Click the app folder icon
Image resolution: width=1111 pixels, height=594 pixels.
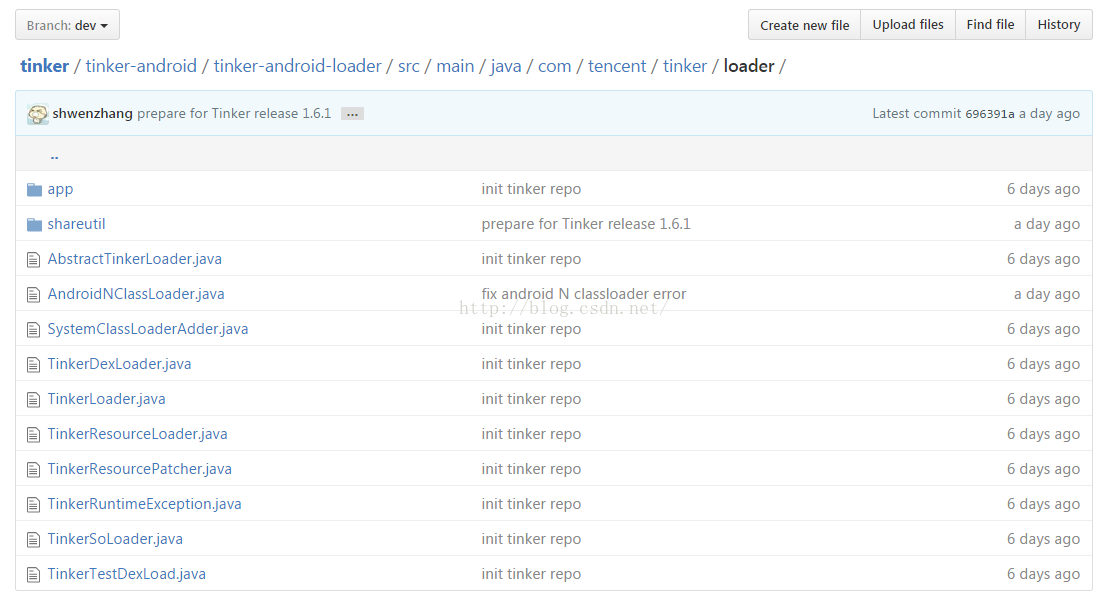click(x=34, y=189)
